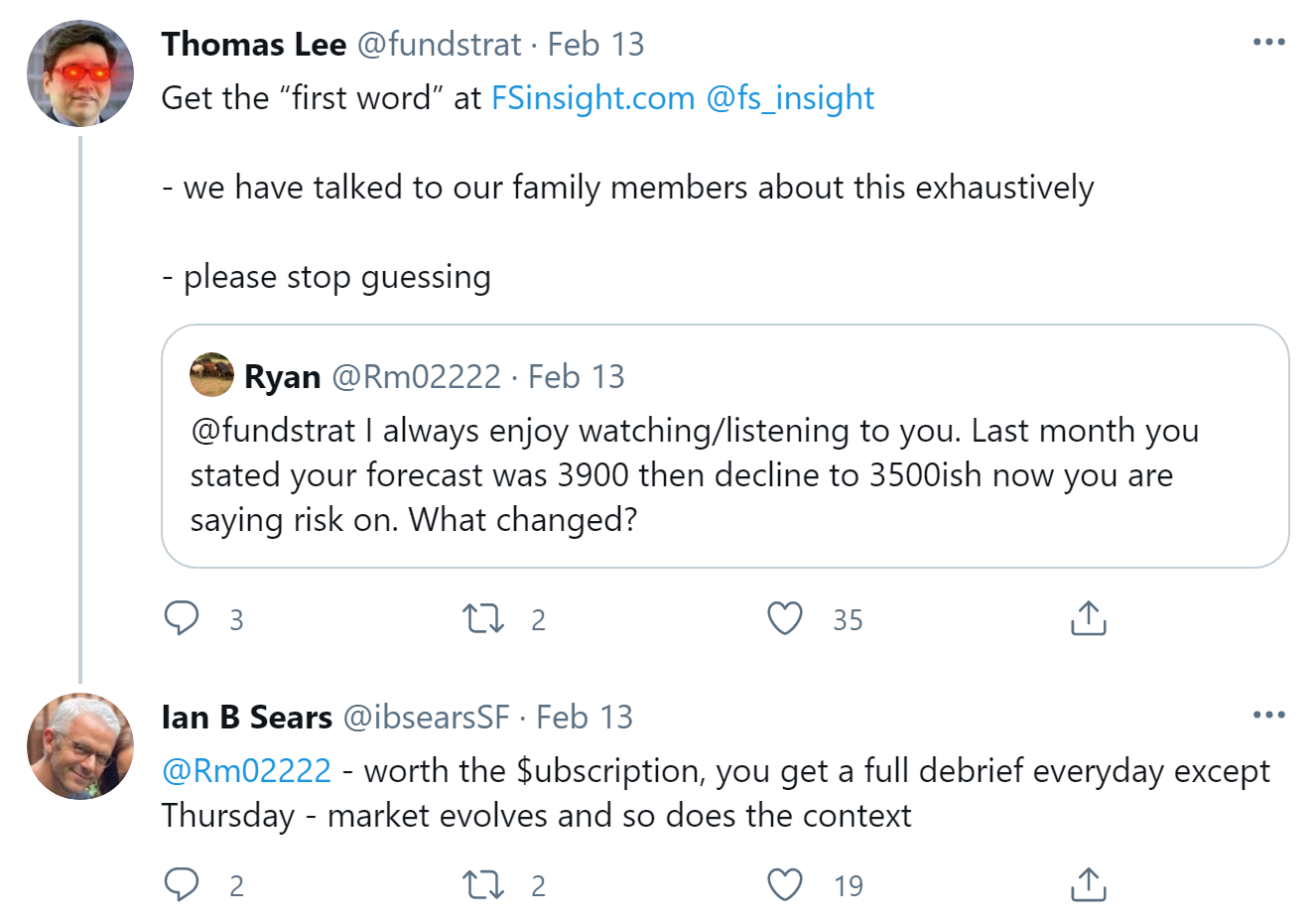Open Ian B Sears' profile picture

click(80, 746)
